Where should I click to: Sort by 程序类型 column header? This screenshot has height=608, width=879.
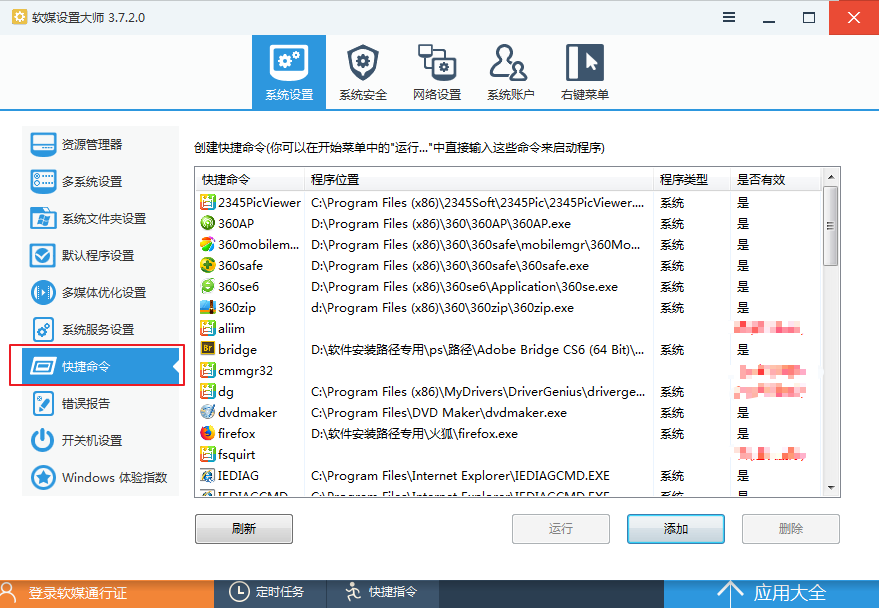(692, 180)
